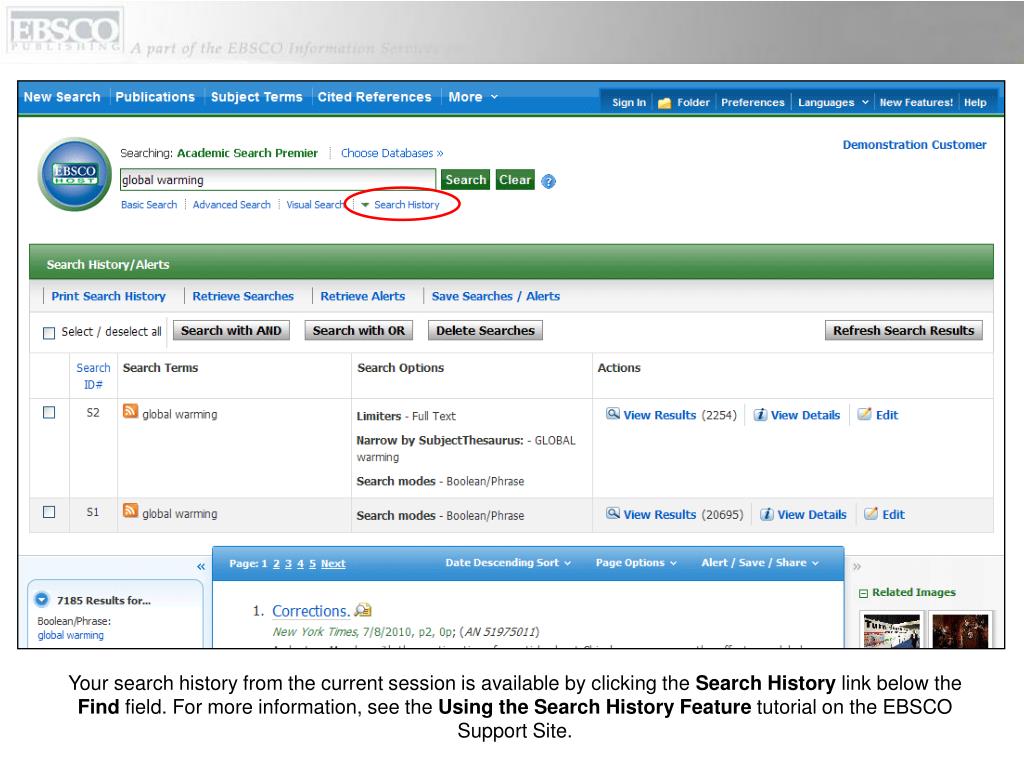
Task: Open the Folder icon in top bar
Action: coord(664,103)
